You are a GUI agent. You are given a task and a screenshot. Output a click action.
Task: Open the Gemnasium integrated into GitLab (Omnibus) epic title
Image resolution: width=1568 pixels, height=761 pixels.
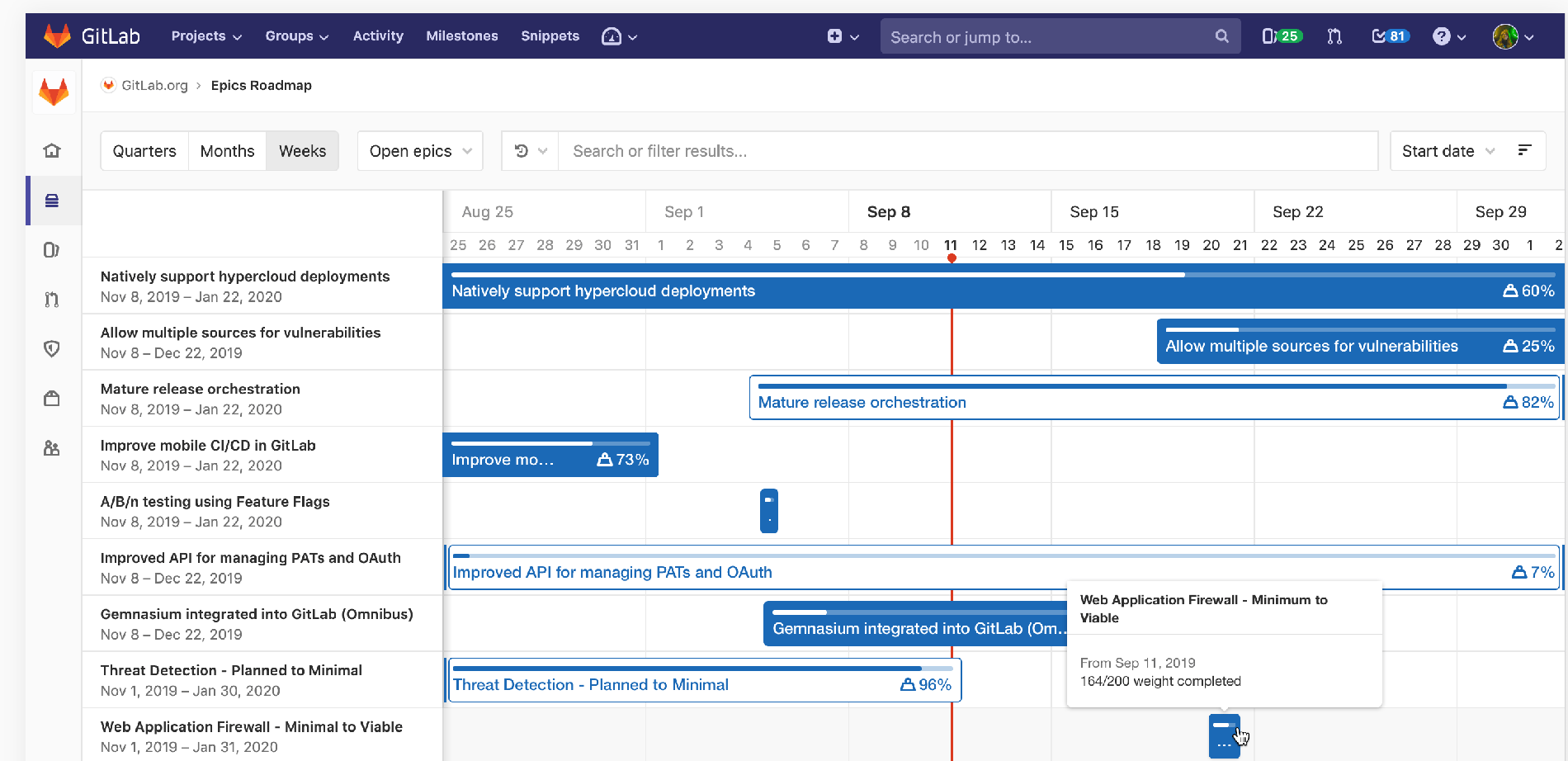257,614
